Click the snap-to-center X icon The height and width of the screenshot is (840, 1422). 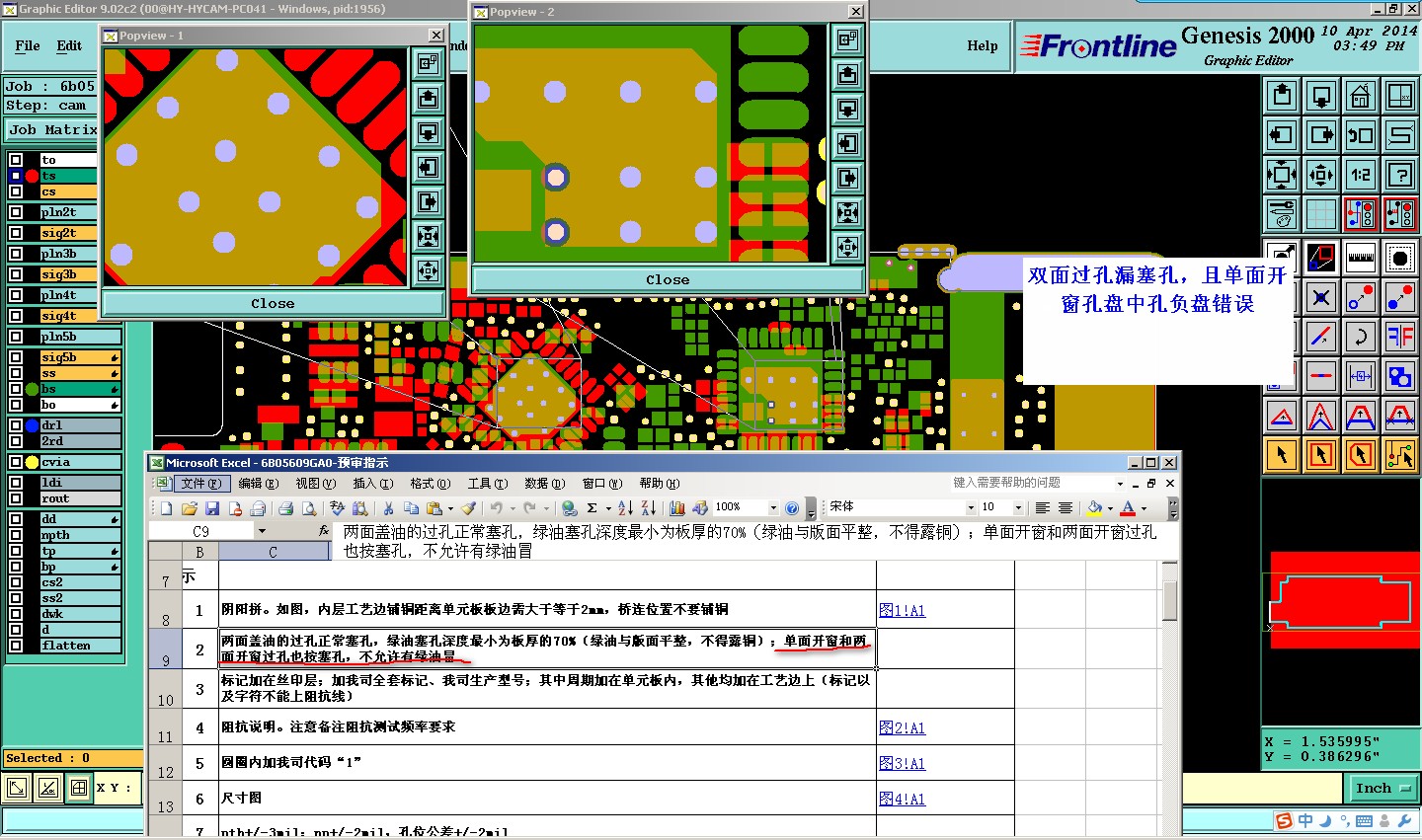(x=1321, y=297)
